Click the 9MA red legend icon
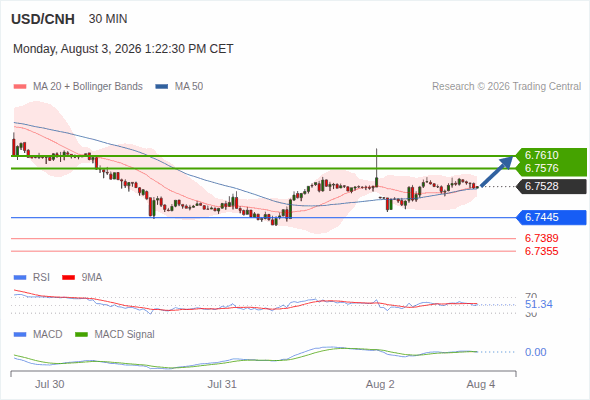The width and height of the screenshot is (590, 400). coord(68,278)
